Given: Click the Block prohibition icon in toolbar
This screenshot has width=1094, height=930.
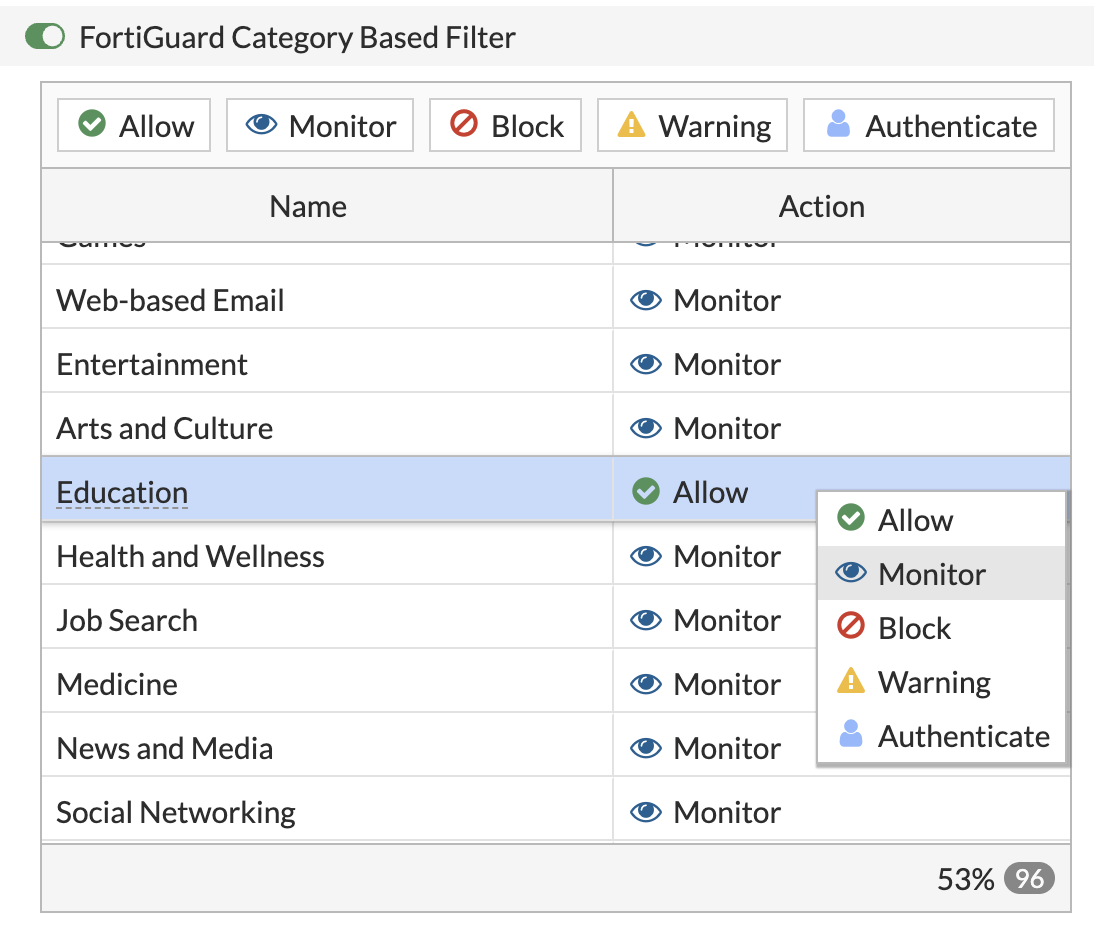Looking at the screenshot, I should (462, 124).
